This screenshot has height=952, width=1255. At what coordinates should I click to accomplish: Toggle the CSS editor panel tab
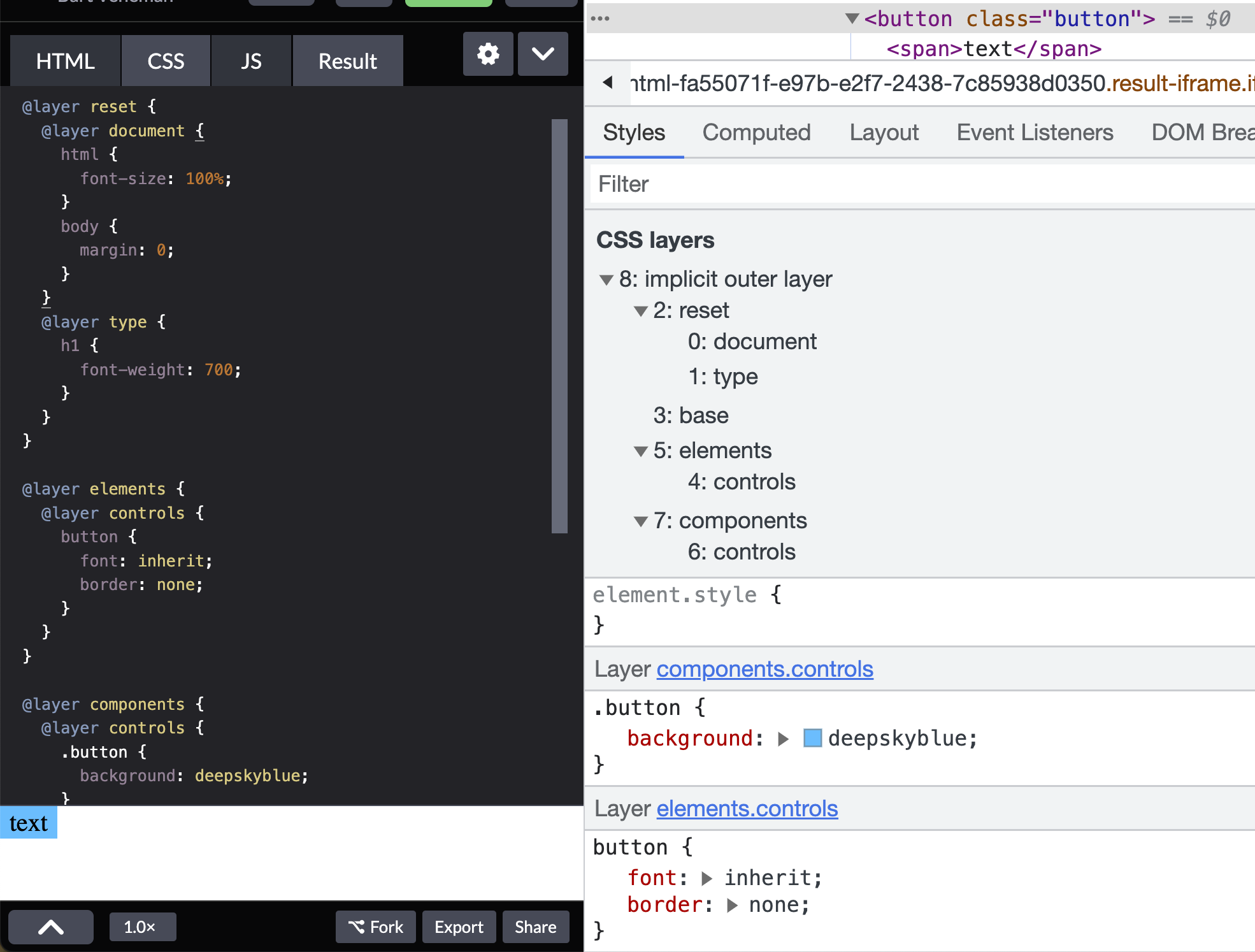pyautogui.click(x=166, y=61)
